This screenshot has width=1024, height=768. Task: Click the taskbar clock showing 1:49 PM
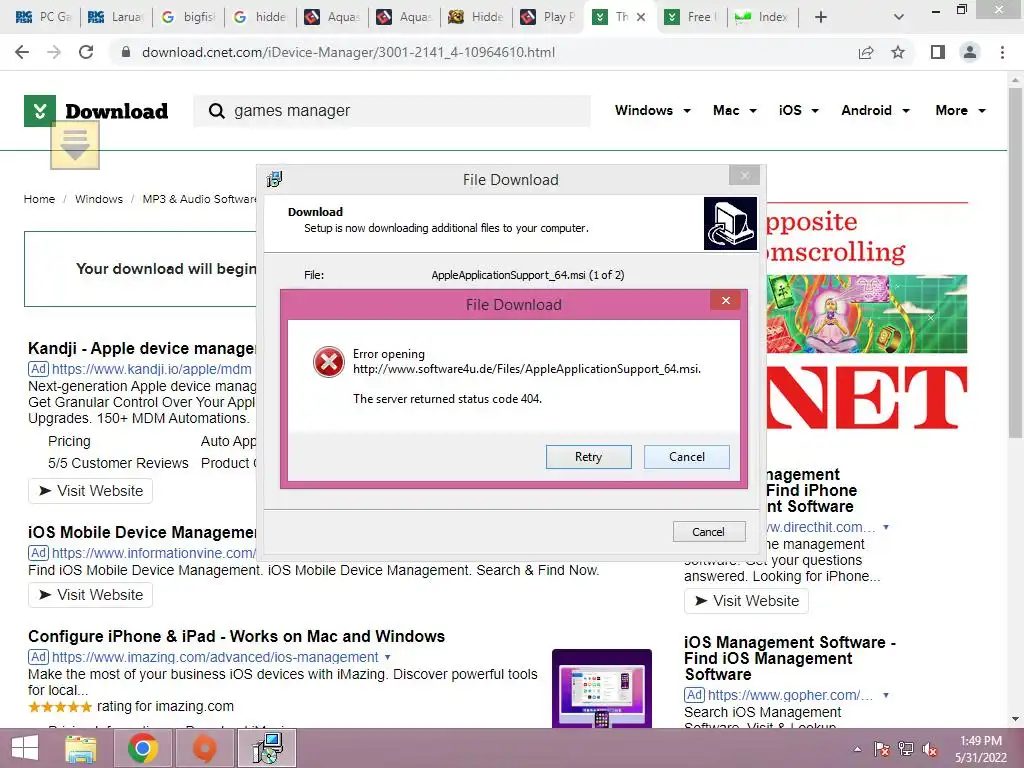[981, 749]
